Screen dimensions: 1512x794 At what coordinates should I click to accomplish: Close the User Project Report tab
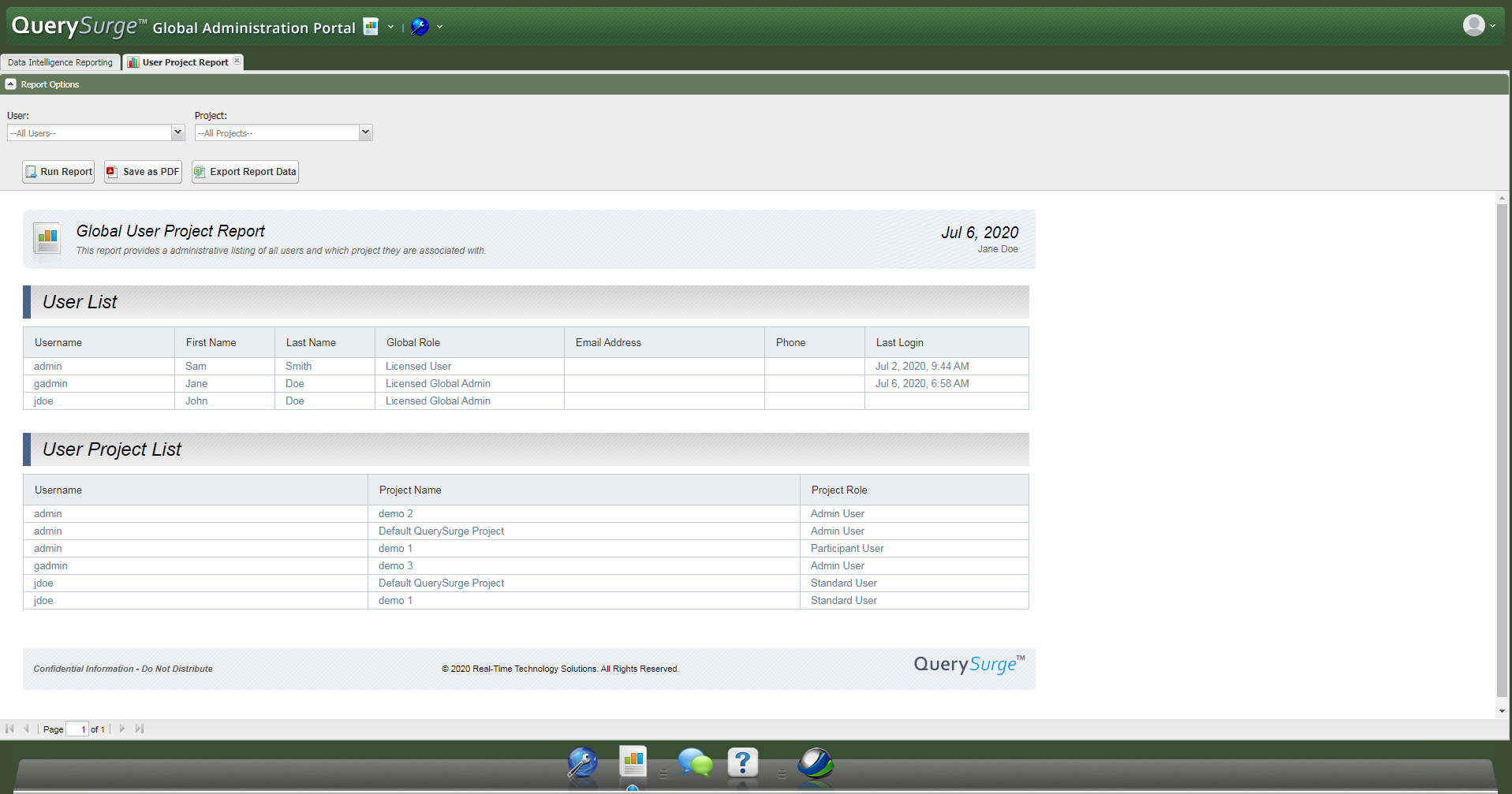point(237,61)
